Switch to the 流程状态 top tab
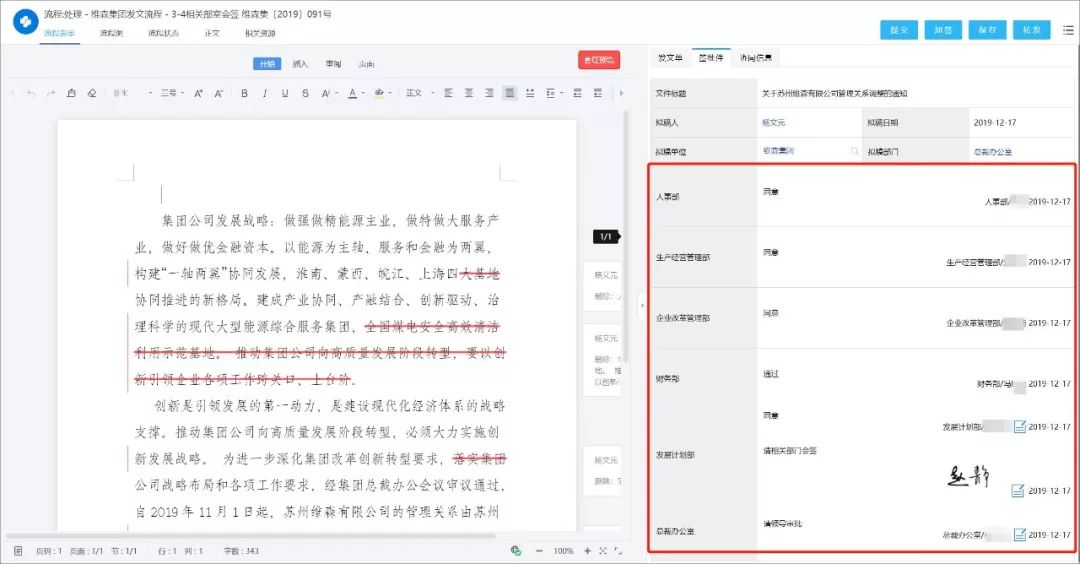Image resolution: width=1080 pixels, height=564 pixels. click(x=163, y=33)
